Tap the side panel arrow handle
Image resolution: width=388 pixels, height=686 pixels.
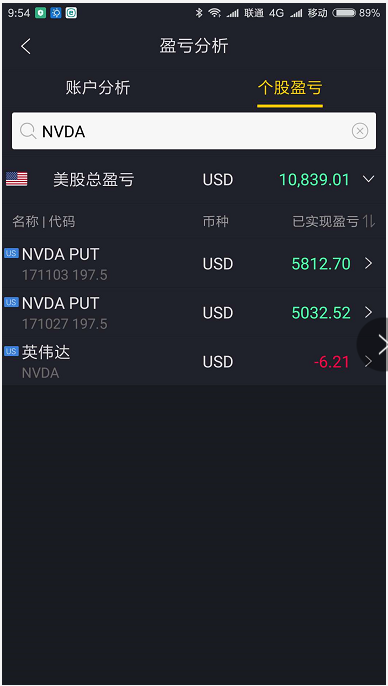pyautogui.click(x=374, y=344)
